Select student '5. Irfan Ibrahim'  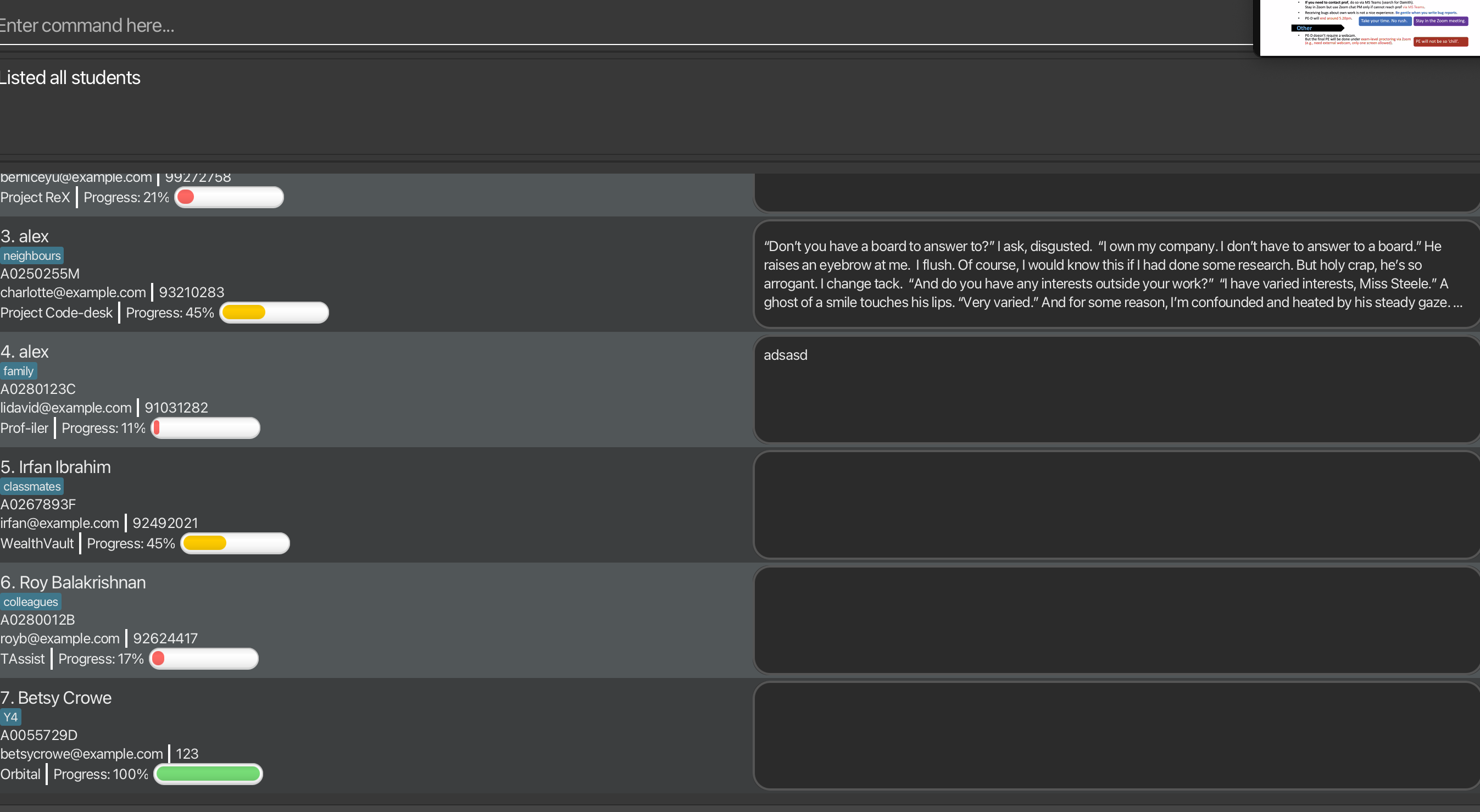55,466
